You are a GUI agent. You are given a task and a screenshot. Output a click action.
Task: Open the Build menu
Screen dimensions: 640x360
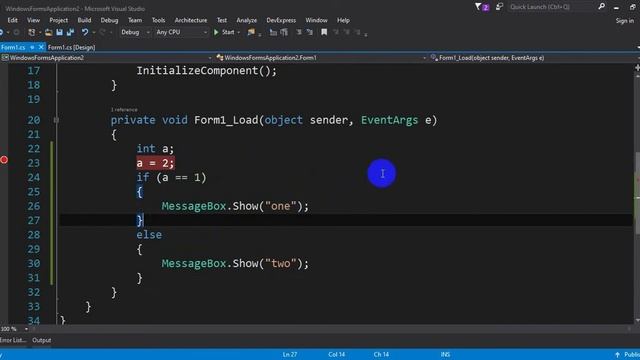(84, 20)
